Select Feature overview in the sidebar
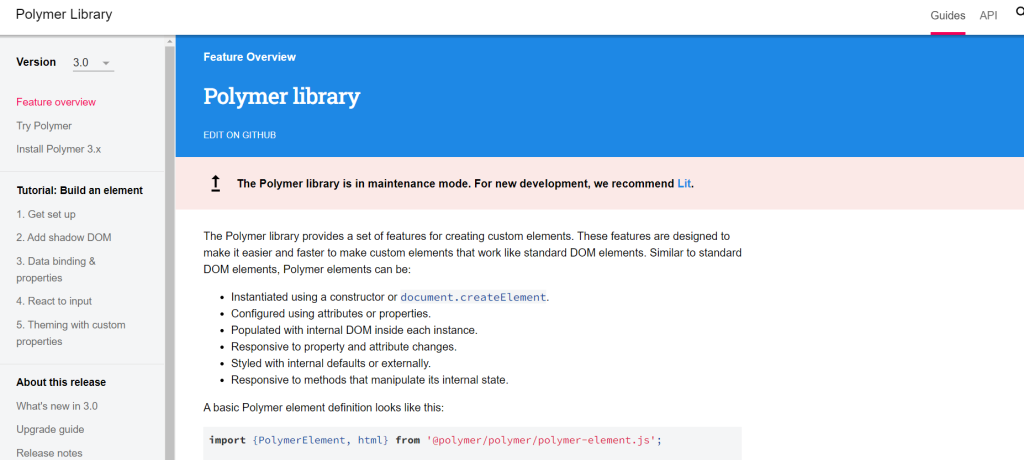Screen dimensions: 1024x460 [56, 102]
